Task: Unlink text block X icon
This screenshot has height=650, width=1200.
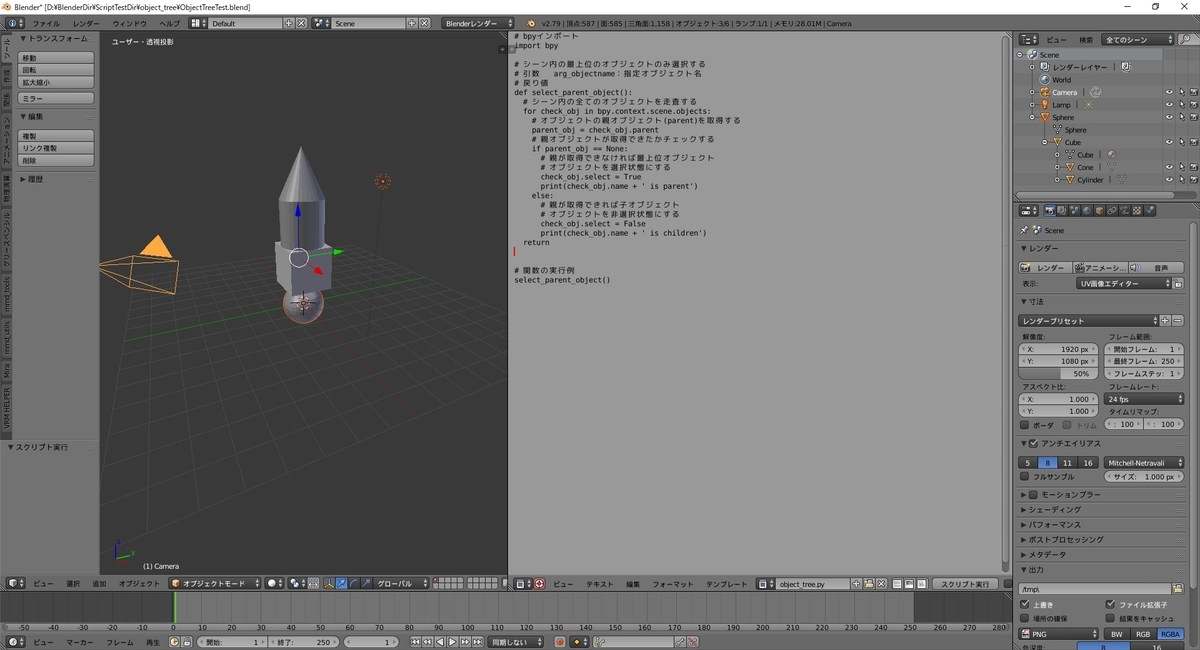Action: click(x=881, y=584)
